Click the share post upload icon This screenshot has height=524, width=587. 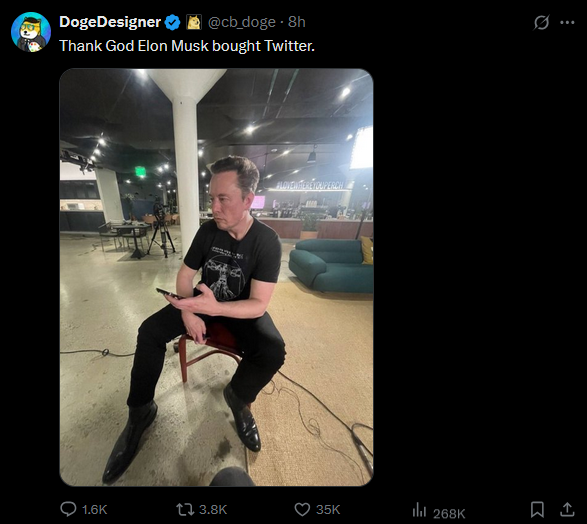[x=567, y=509]
